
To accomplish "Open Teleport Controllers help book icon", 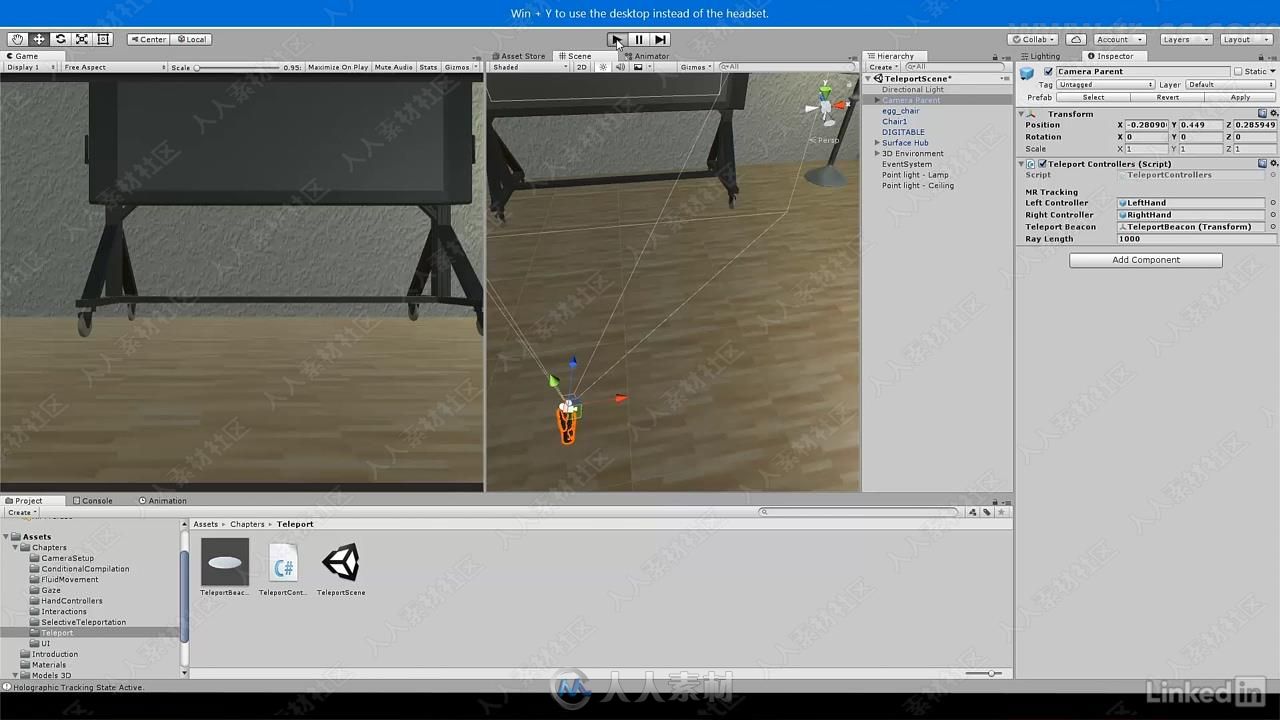I will pos(1262,163).
